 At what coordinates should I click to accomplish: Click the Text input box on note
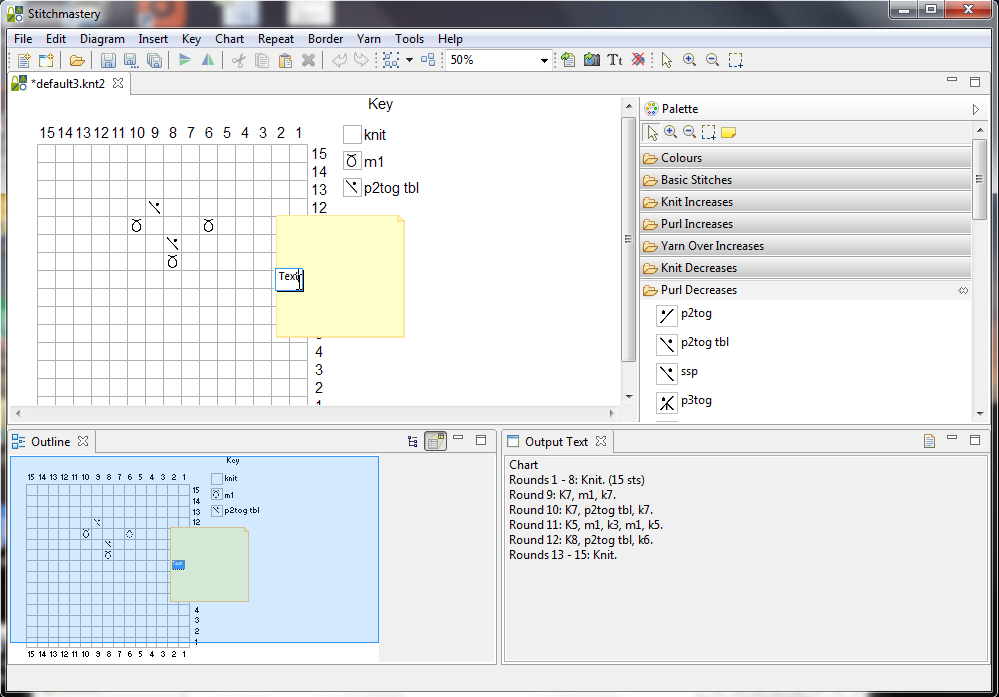(288, 278)
